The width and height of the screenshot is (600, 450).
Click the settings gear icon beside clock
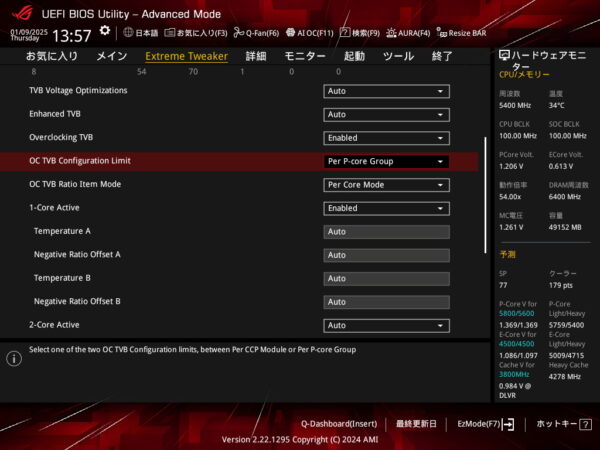coord(105,32)
